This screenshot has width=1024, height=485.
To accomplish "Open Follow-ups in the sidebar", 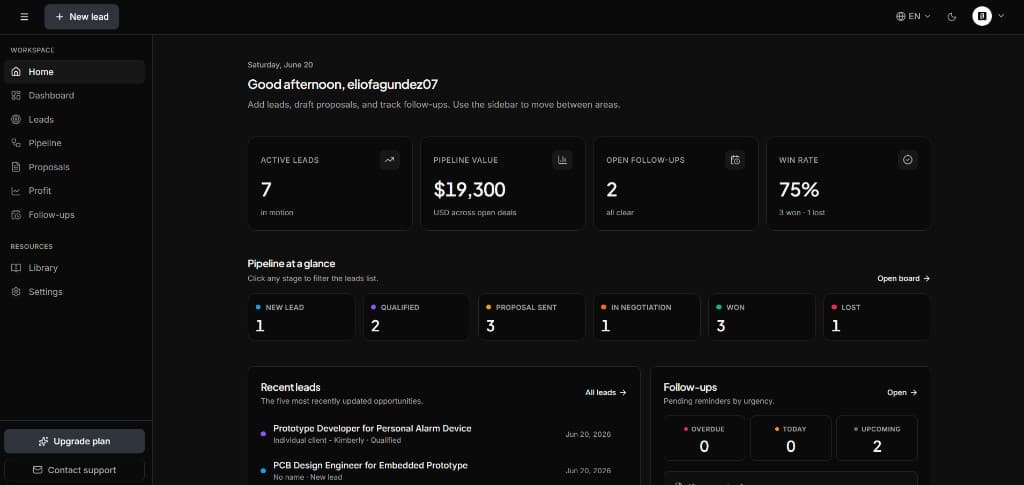I will click(74, 215).
